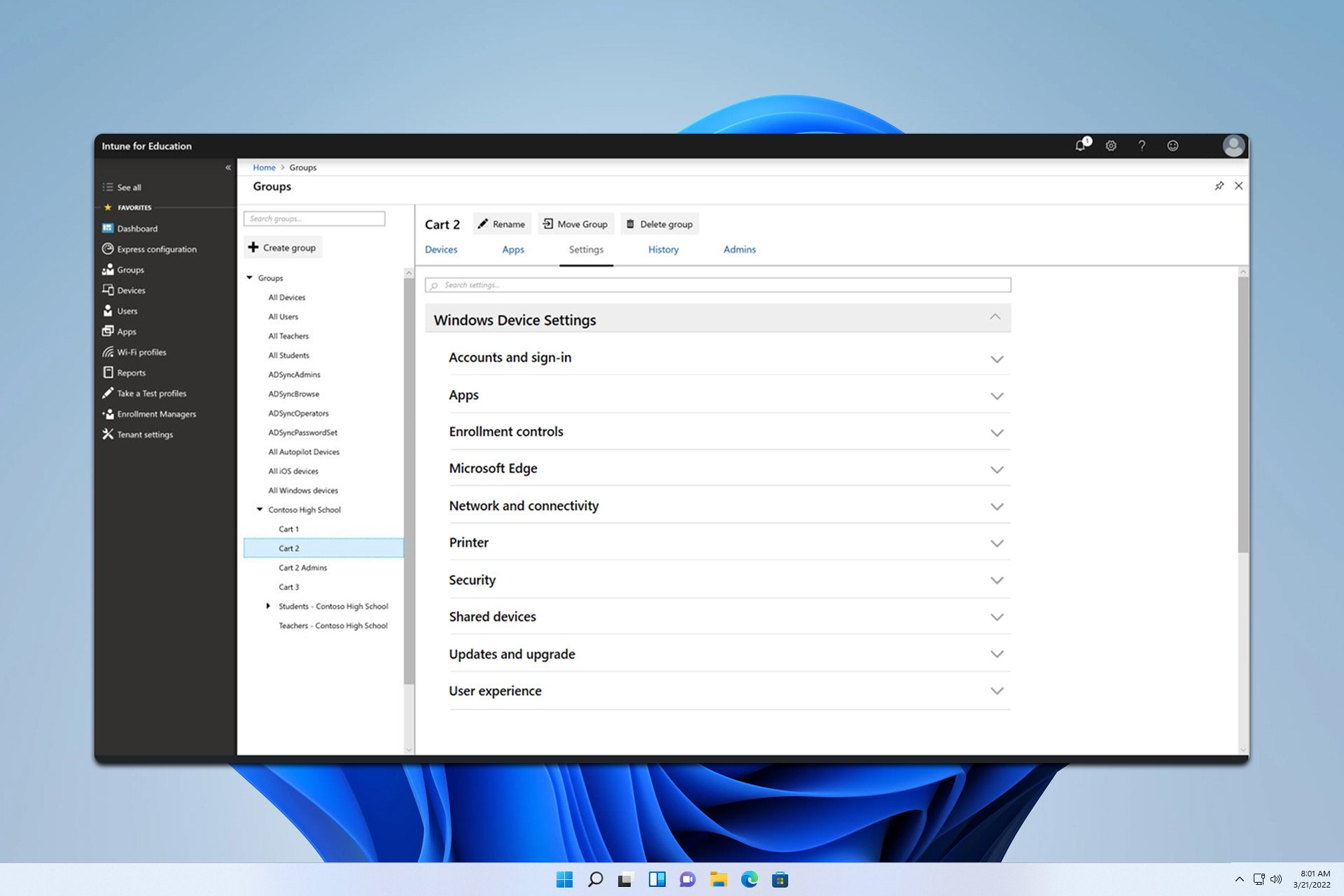
Task: Open Widgets from the taskbar
Action: click(657, 879)
